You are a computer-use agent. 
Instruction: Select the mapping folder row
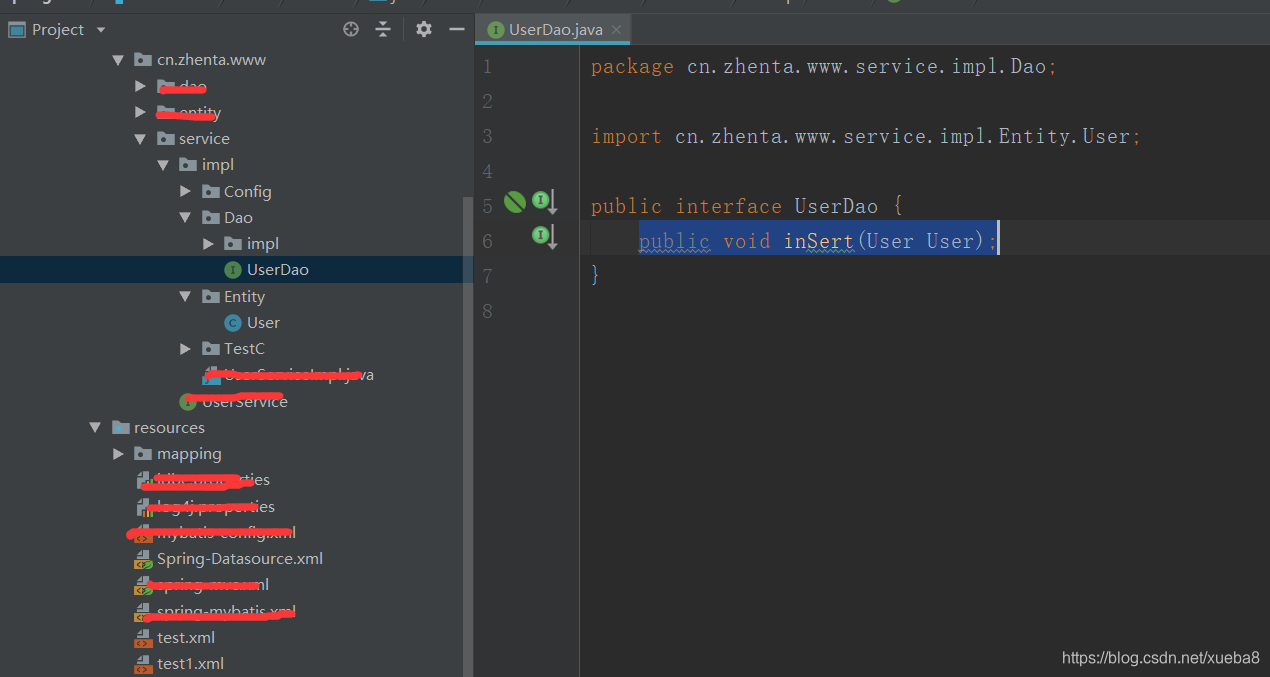click(237, 454)
